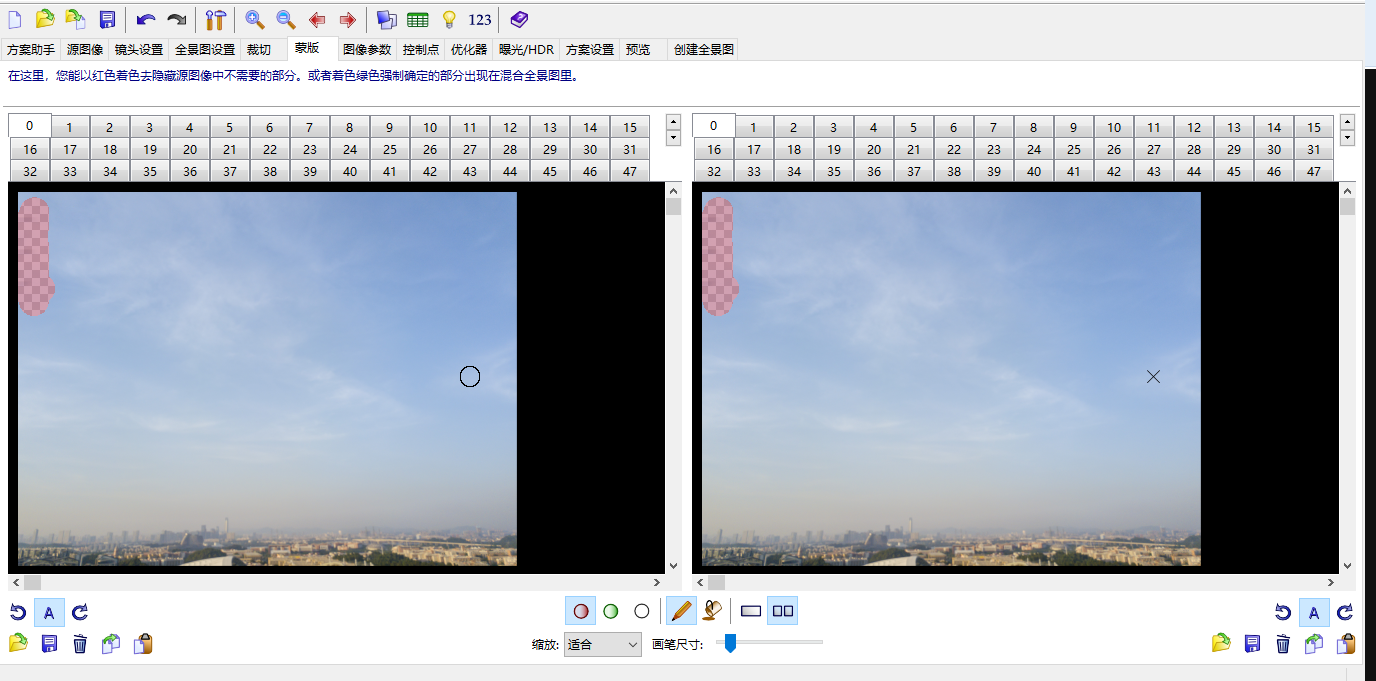
Task: Go to the 曝光/HDR tab
Action: pyautogui.click(x=527, y=49)
